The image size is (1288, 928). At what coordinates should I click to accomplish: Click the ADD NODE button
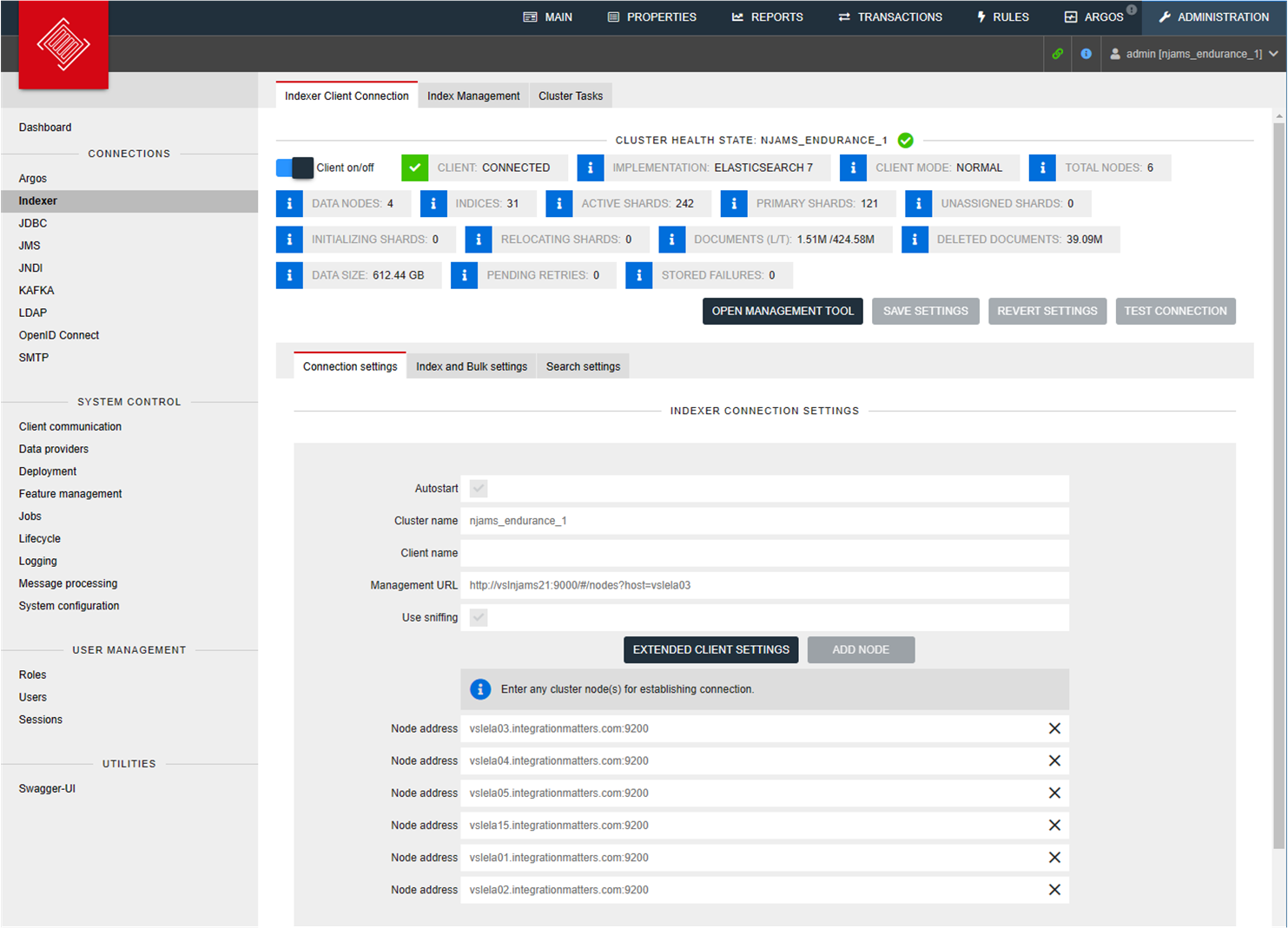click(861, 649)
